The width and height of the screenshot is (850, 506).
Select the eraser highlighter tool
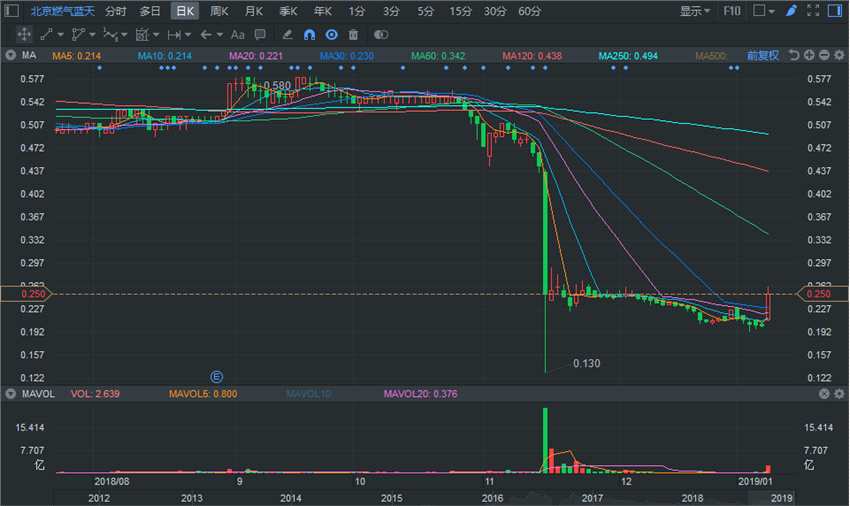pos(287,35)
